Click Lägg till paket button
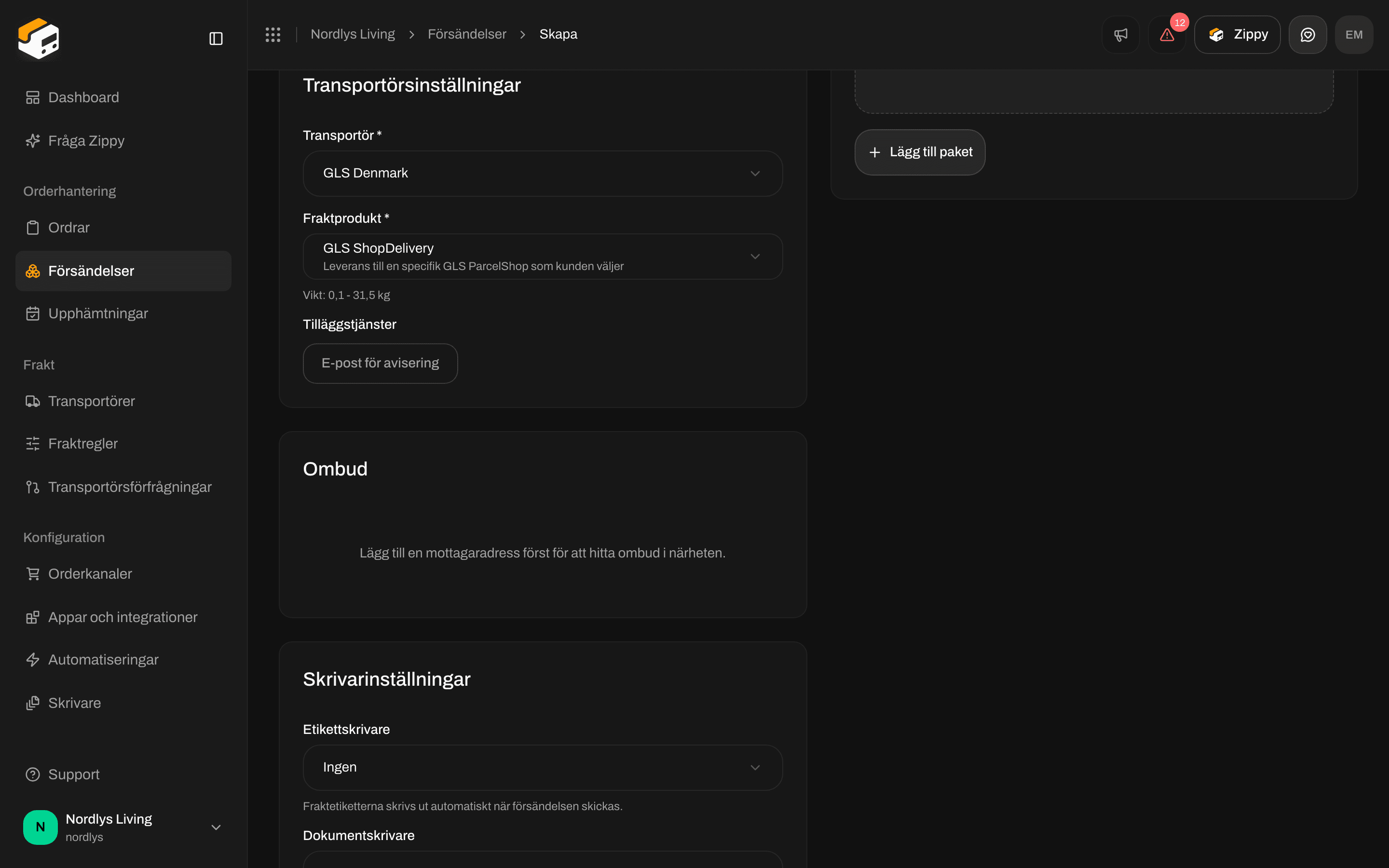 coord(920,152)
